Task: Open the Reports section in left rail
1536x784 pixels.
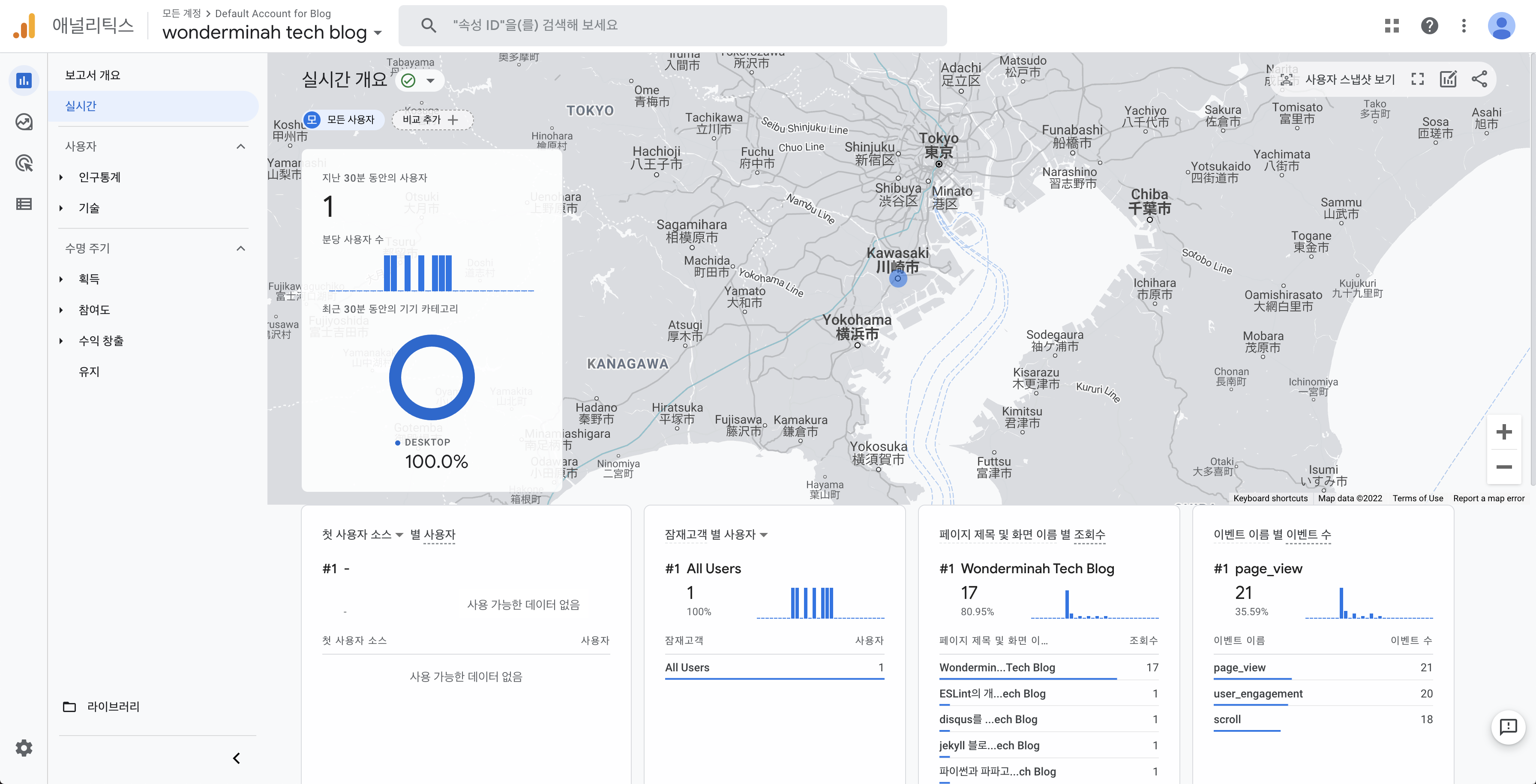Action: tap(24, 81)
